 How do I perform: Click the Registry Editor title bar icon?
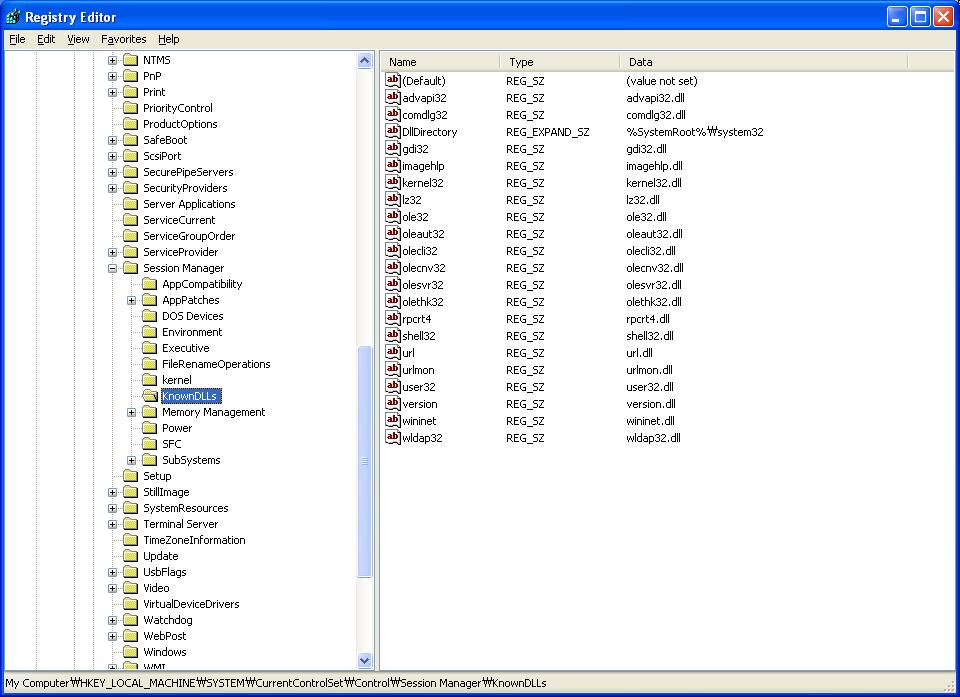12,17
